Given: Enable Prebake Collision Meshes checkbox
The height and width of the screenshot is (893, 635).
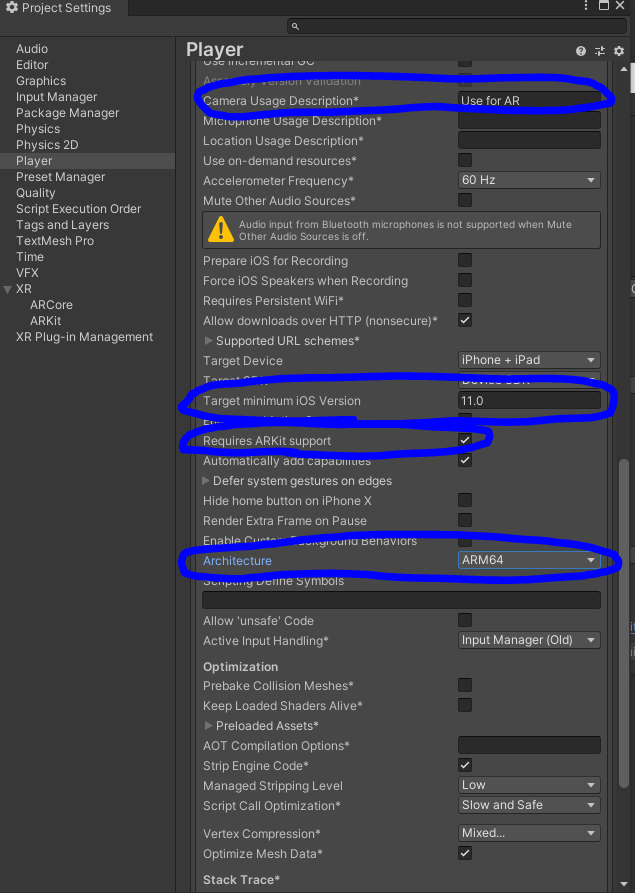Looking at the screenshot, I should (x=465, y=685).
